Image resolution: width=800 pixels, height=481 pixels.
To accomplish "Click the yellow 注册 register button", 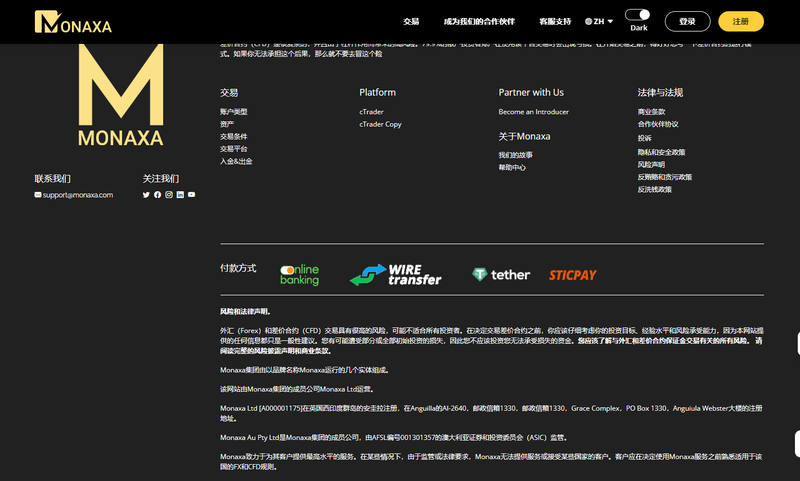I will 741,21.
